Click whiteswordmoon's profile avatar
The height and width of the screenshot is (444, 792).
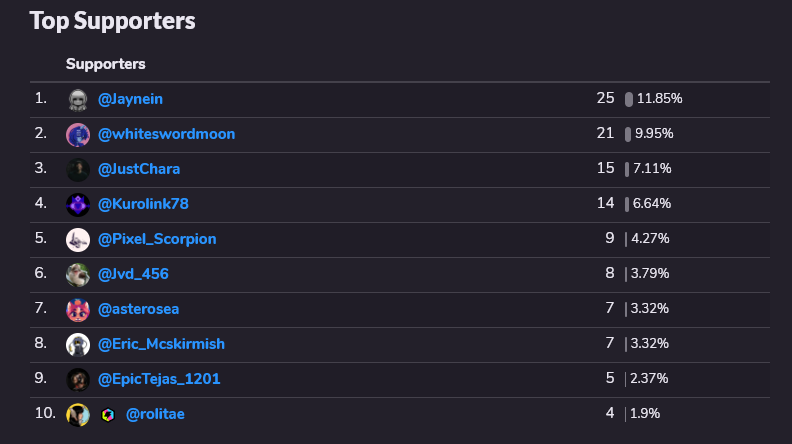78,135
